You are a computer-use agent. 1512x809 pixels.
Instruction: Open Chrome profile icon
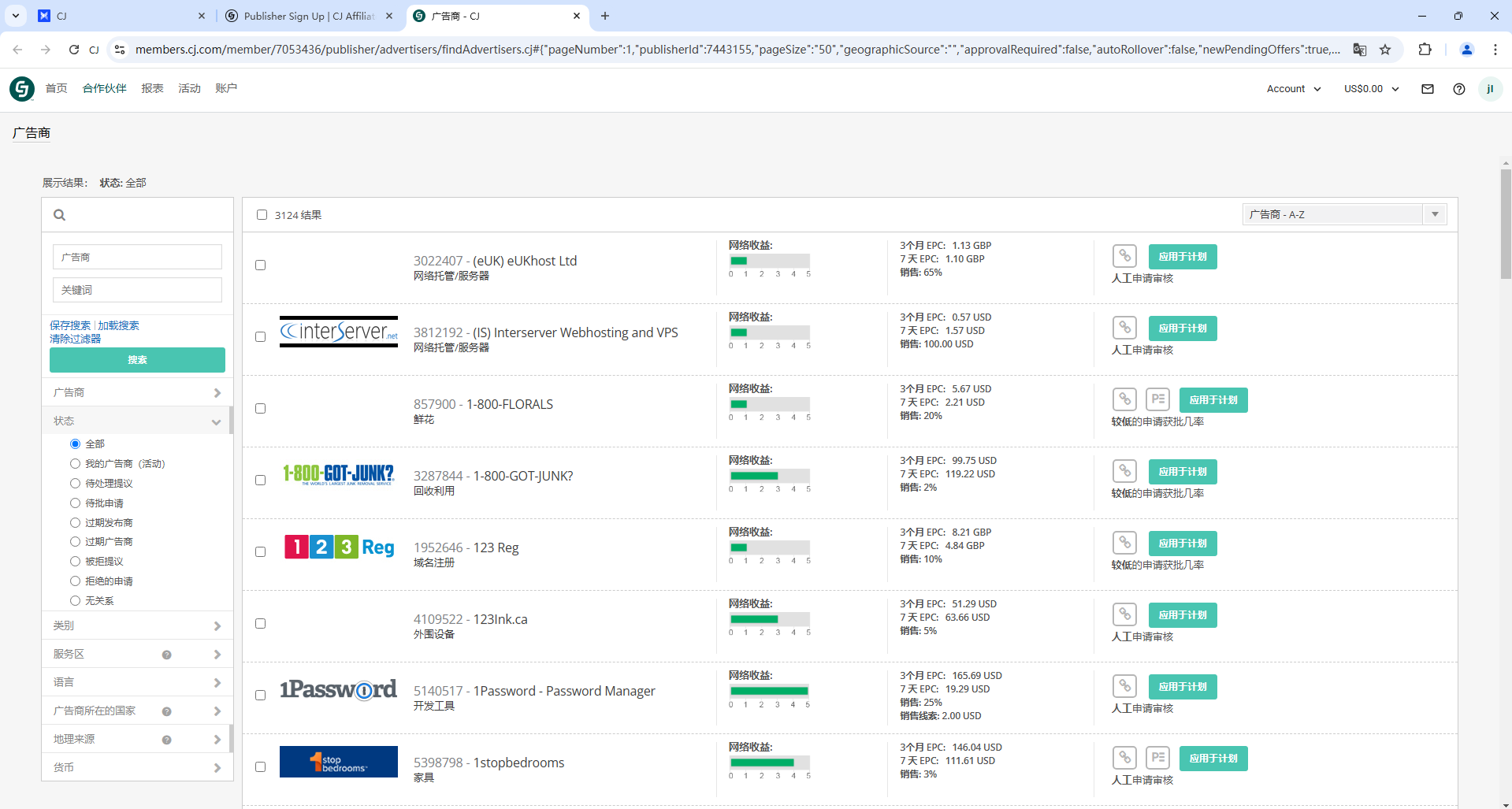point(1467,50)
